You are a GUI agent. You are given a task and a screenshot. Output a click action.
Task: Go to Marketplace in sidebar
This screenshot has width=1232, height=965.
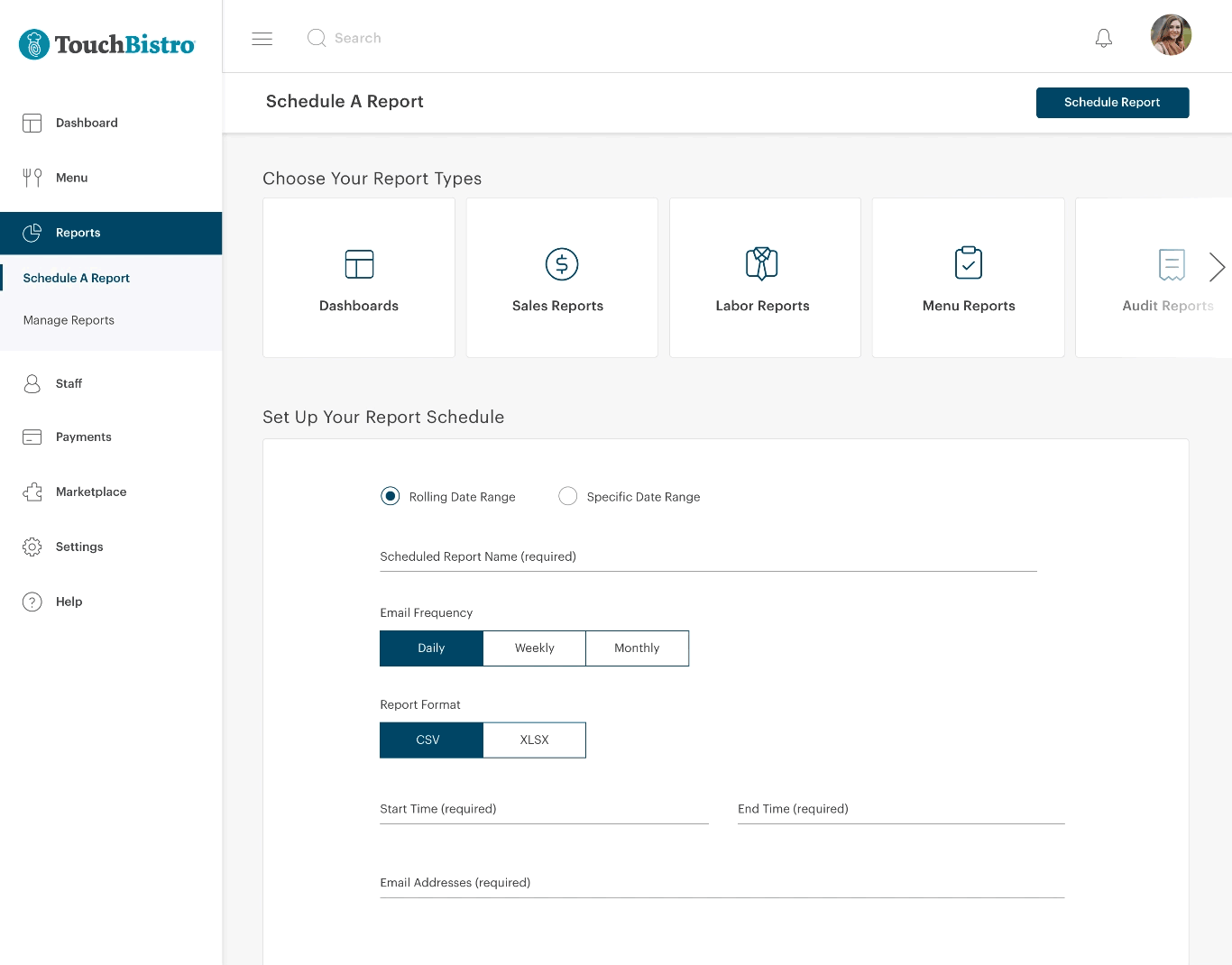tap(90, 492)
